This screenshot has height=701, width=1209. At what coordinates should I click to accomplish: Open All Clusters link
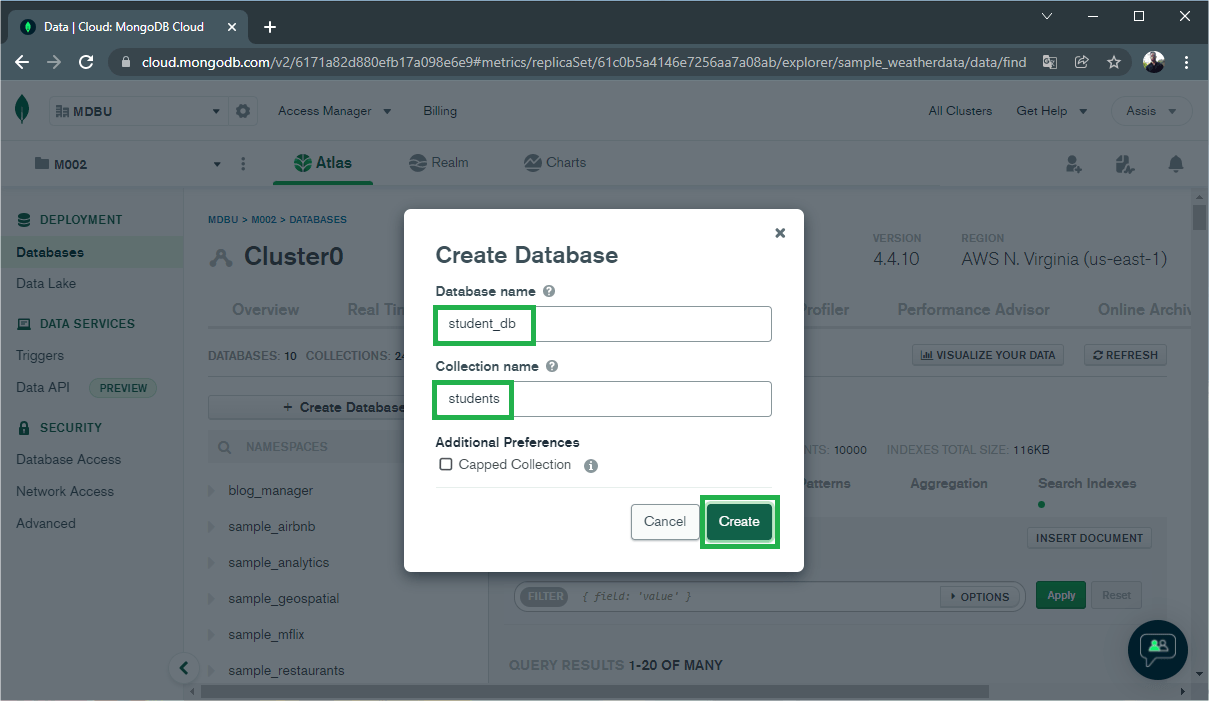click(x=960, y=111)
